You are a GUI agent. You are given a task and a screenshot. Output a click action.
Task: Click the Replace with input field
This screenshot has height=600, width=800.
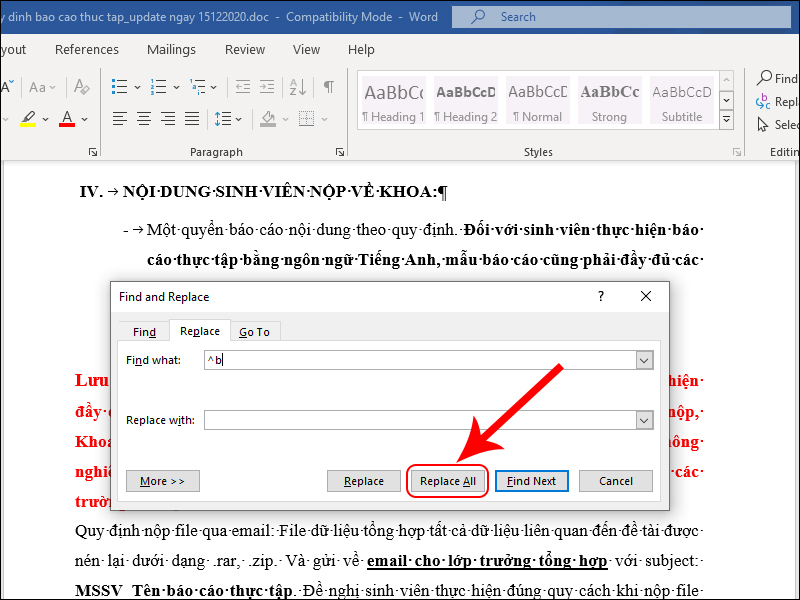point(419,420)
